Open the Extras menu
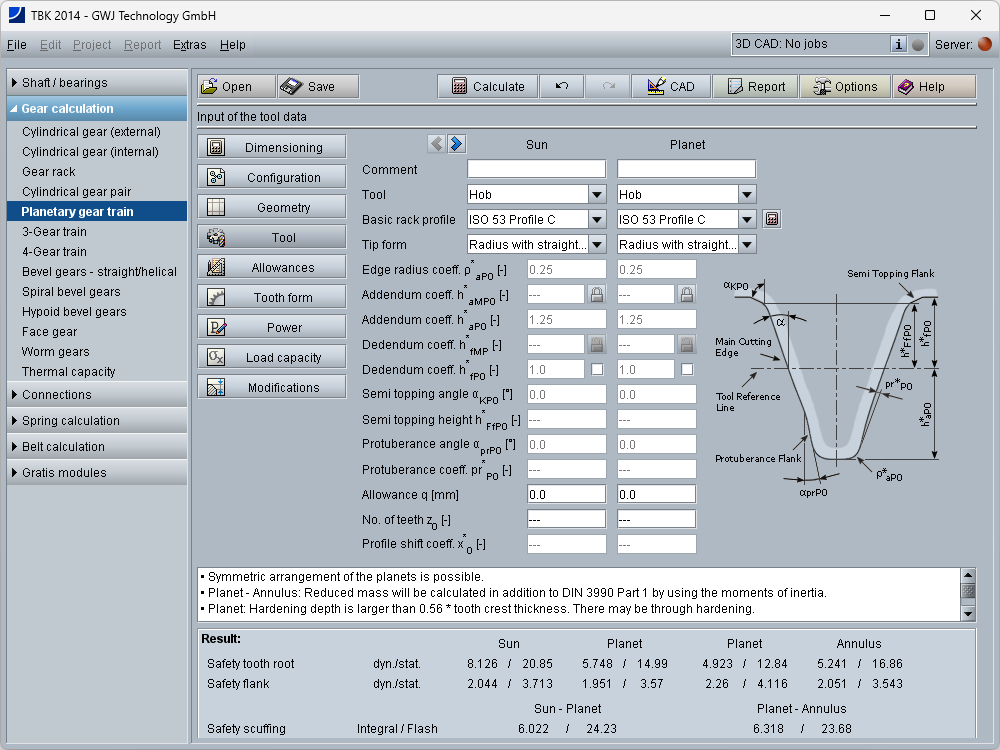Image resolution: width=1000 pixels, height=750 pixels. click(x=190, y=45)
